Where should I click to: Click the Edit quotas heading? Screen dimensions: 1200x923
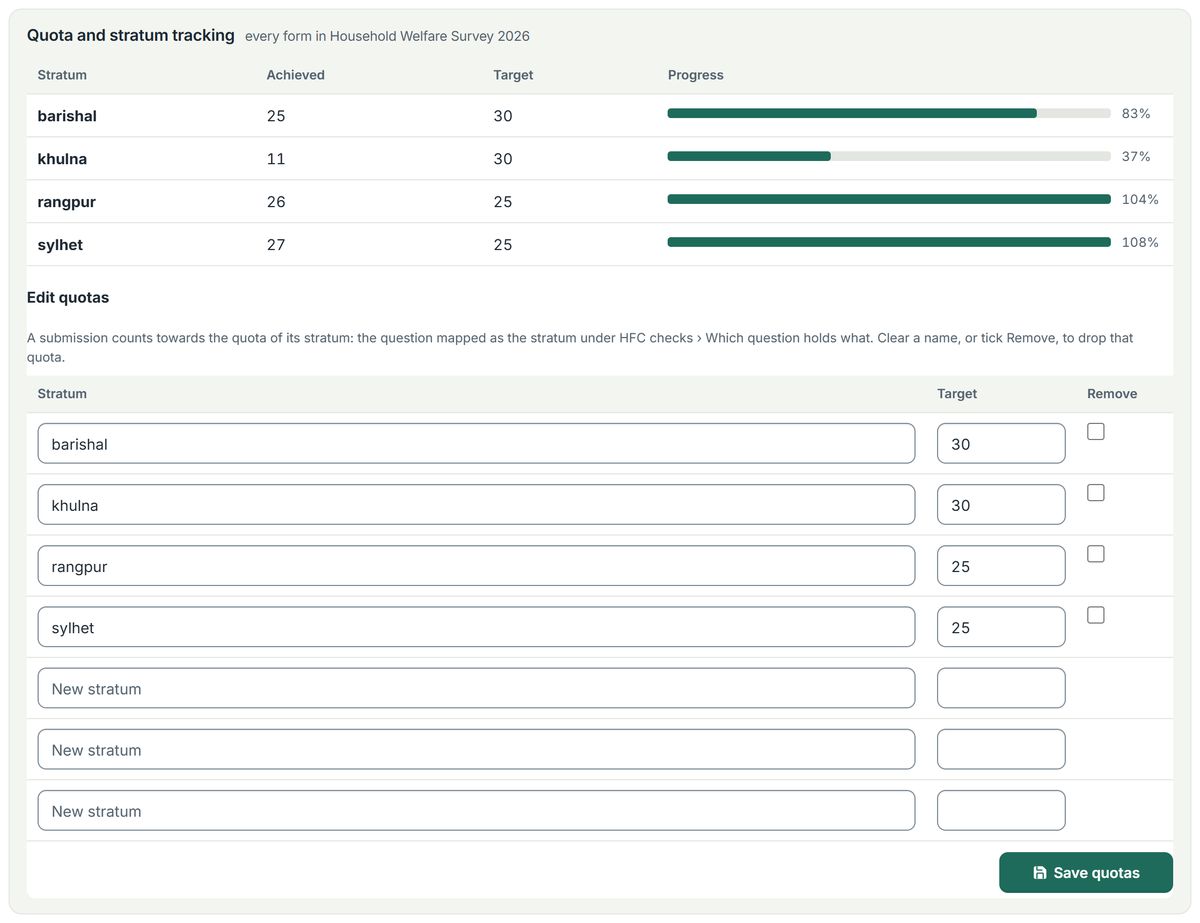click(x=68, y=298)
